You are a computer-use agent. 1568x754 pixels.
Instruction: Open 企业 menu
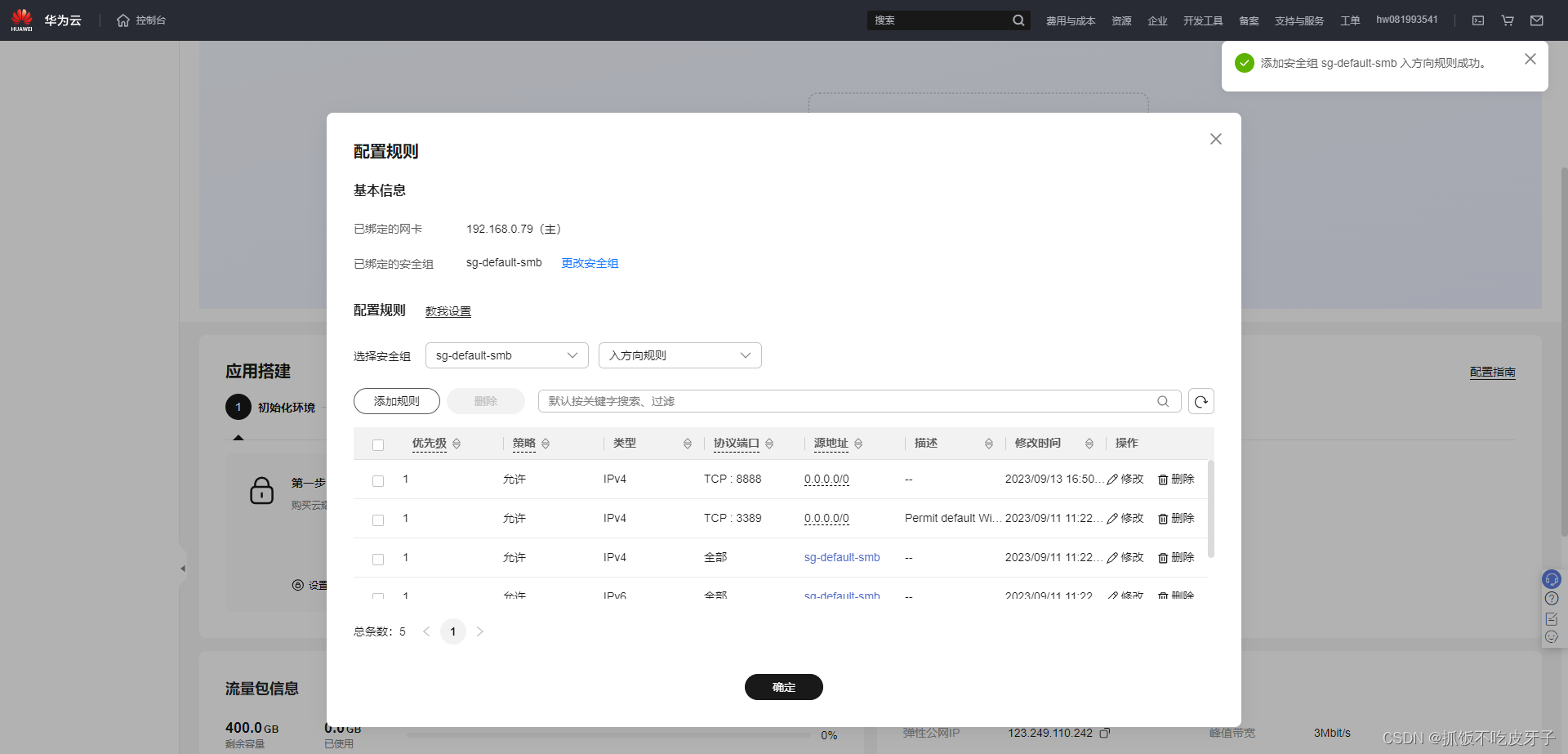point(1157,20)
